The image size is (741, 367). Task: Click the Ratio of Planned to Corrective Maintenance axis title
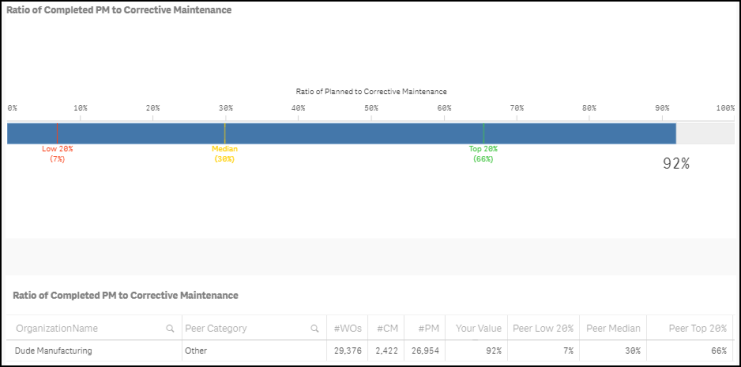[371, 91]
